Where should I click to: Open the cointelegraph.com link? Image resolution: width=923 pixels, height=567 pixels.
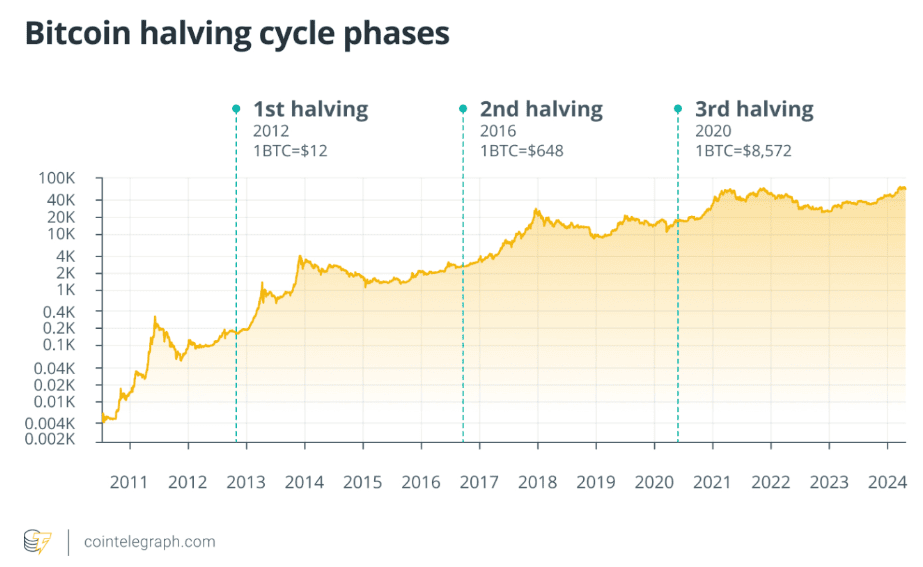coord(150,542)
